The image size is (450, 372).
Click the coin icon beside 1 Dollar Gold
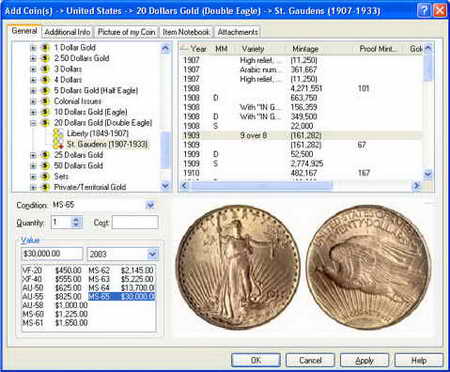tap(45, 48)
